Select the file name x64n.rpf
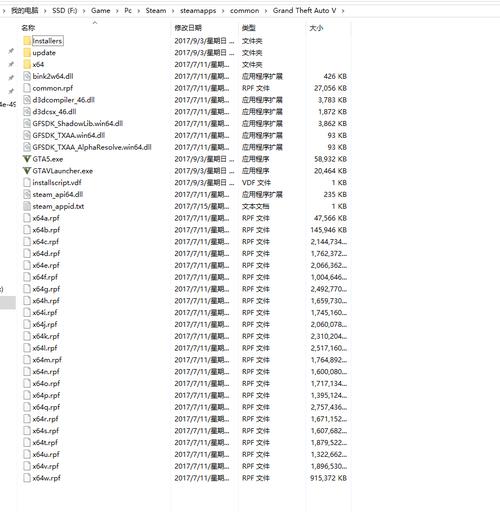The width and height of the screenshot is (500, 512). coord(46,372)
